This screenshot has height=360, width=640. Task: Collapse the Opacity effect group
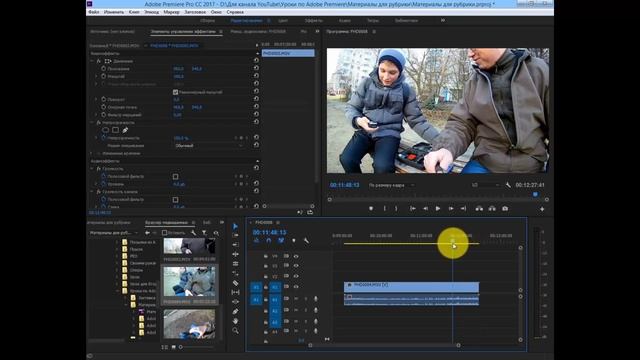[92, 122]
